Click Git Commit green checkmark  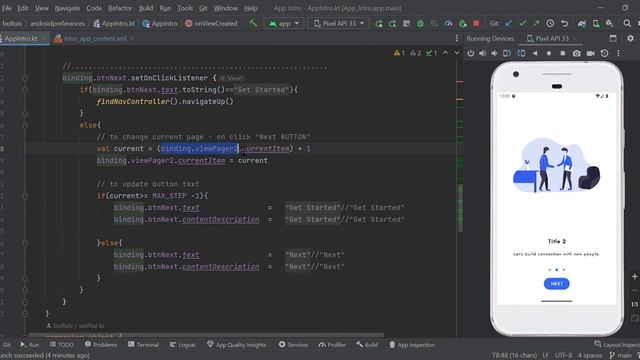(522, 24)
